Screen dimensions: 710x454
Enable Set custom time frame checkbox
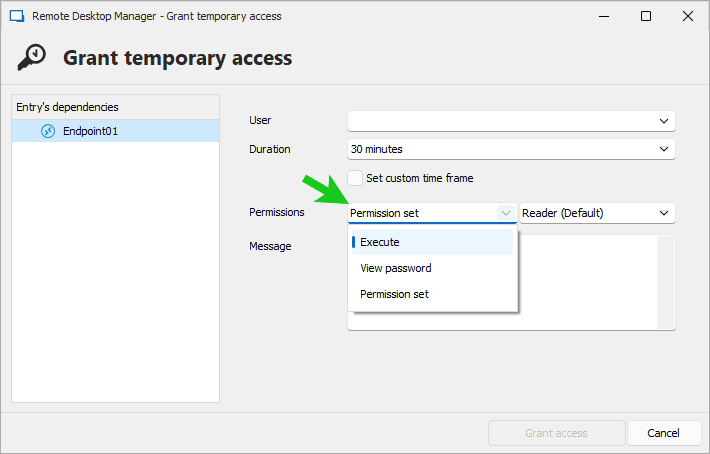point(355,178)
